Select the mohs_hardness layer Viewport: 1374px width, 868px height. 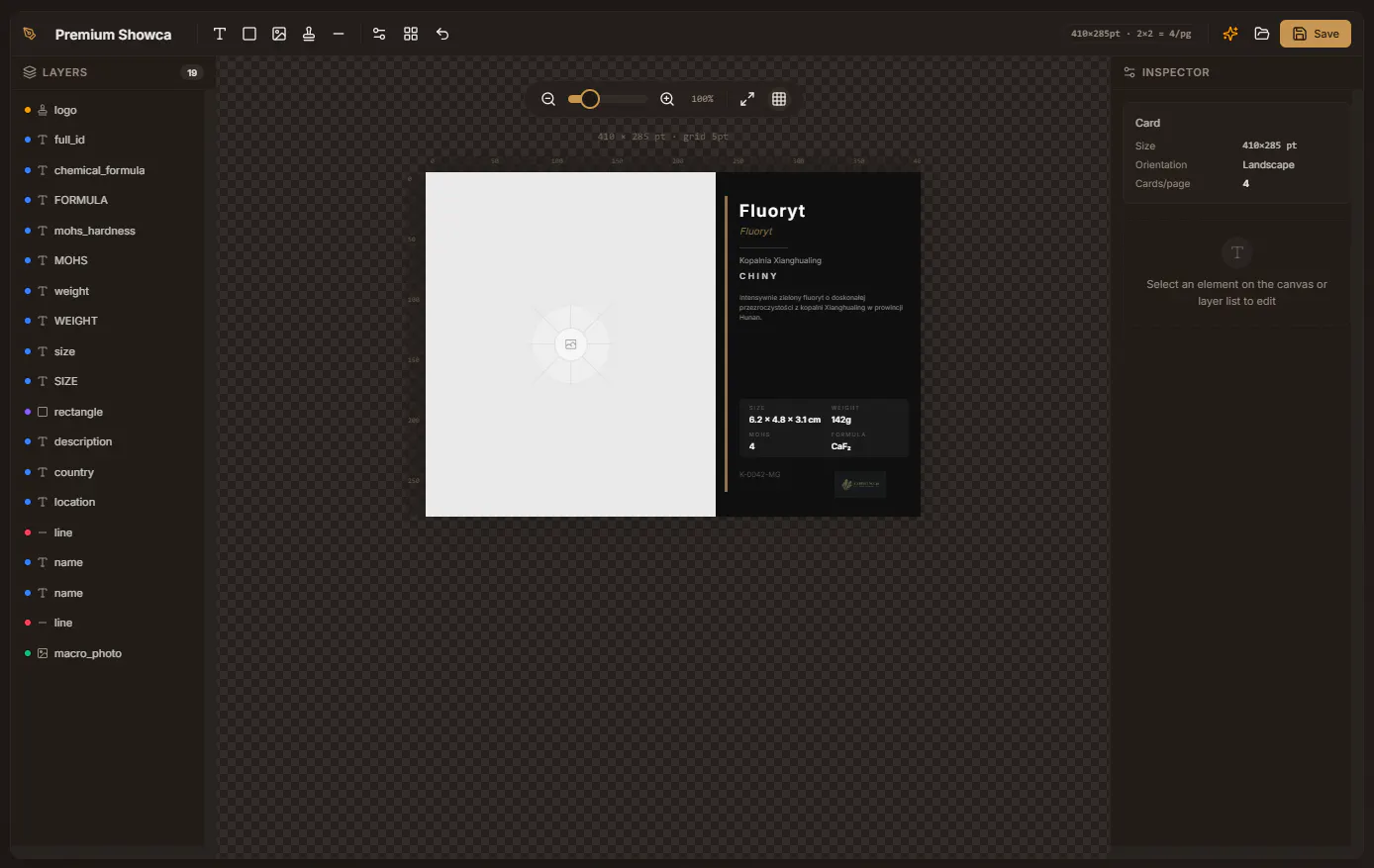tap(109, 231)
